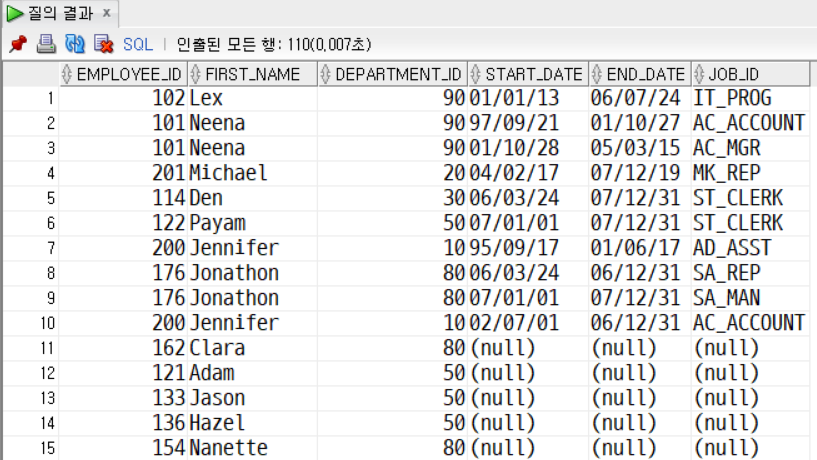Click employee ID 201 cell
Screen dimensions: 817x460
point(123,173)
